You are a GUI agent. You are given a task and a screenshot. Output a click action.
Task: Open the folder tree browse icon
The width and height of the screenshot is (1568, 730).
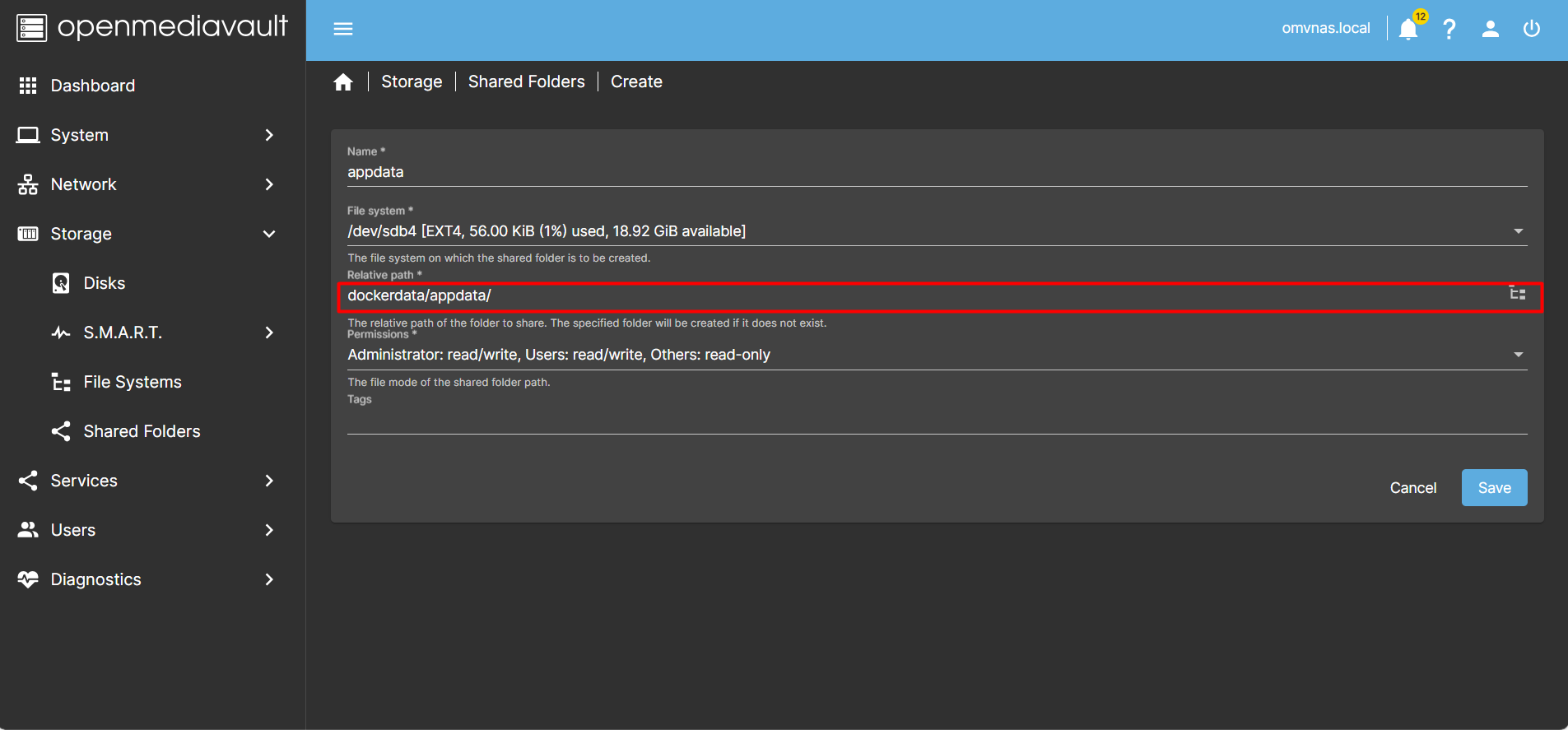(1518, 293)
